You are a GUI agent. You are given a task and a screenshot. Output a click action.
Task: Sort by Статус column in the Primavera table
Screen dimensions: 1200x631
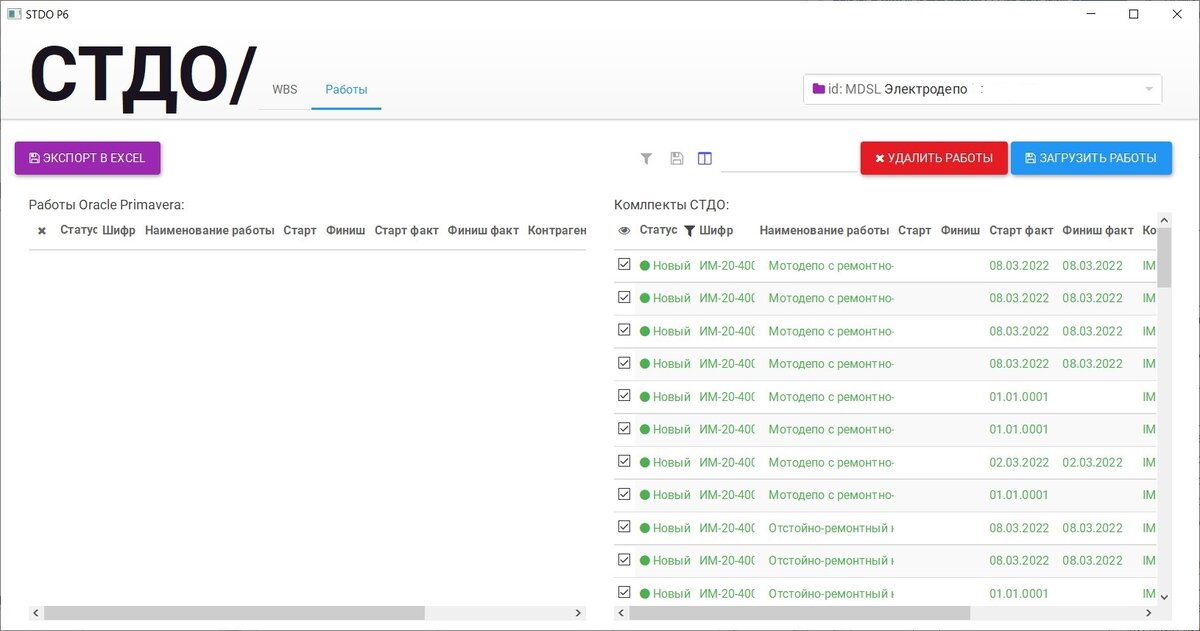[78, 230]
